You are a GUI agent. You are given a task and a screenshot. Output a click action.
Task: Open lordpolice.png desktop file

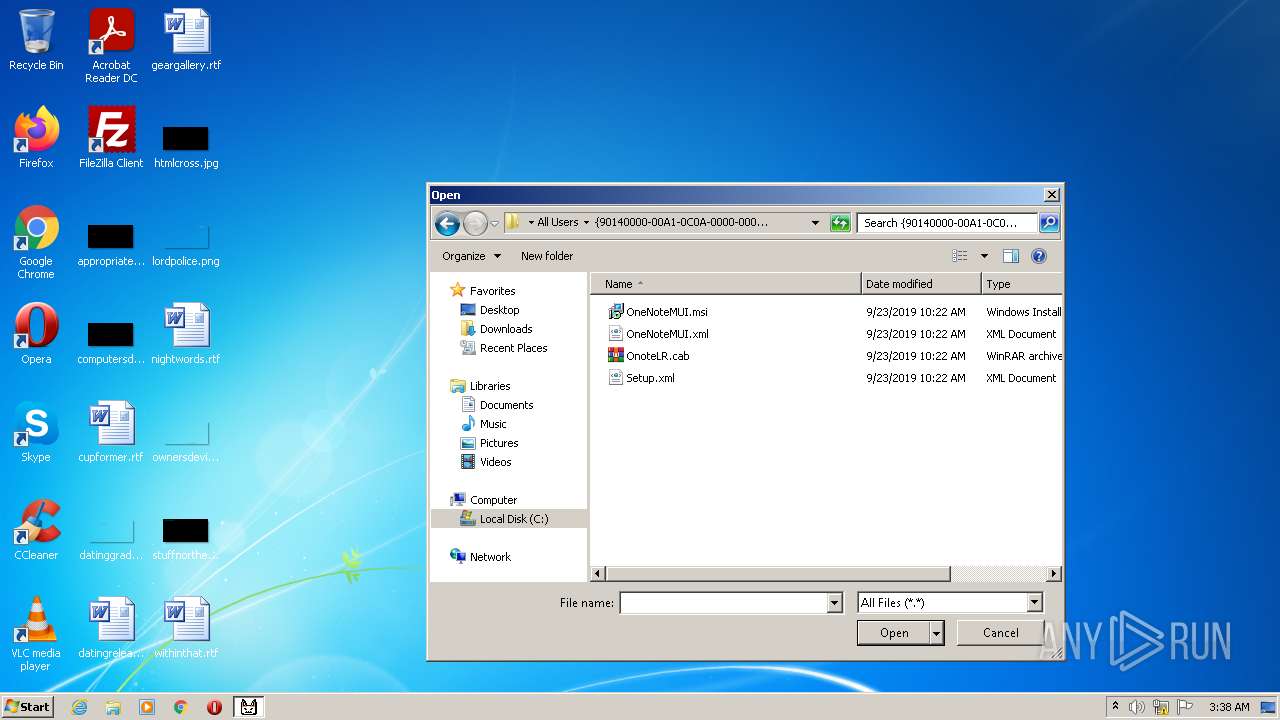coord(186,245)
